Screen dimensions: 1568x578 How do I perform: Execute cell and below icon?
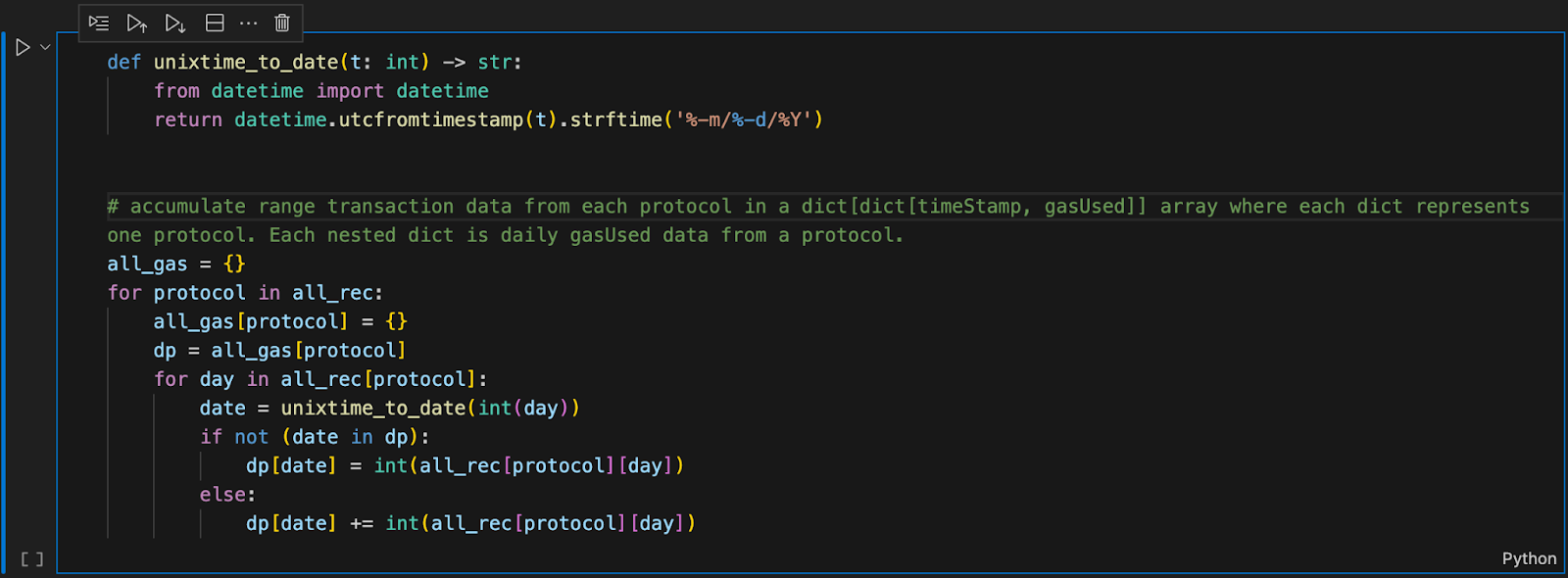point(175,23)
